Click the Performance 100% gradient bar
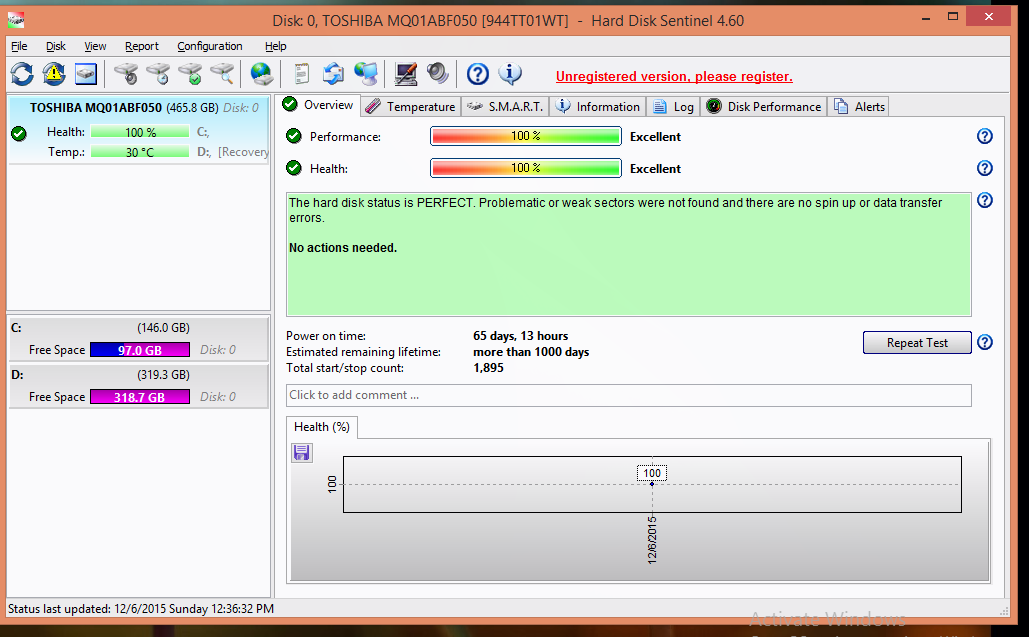 click(526, 136)
